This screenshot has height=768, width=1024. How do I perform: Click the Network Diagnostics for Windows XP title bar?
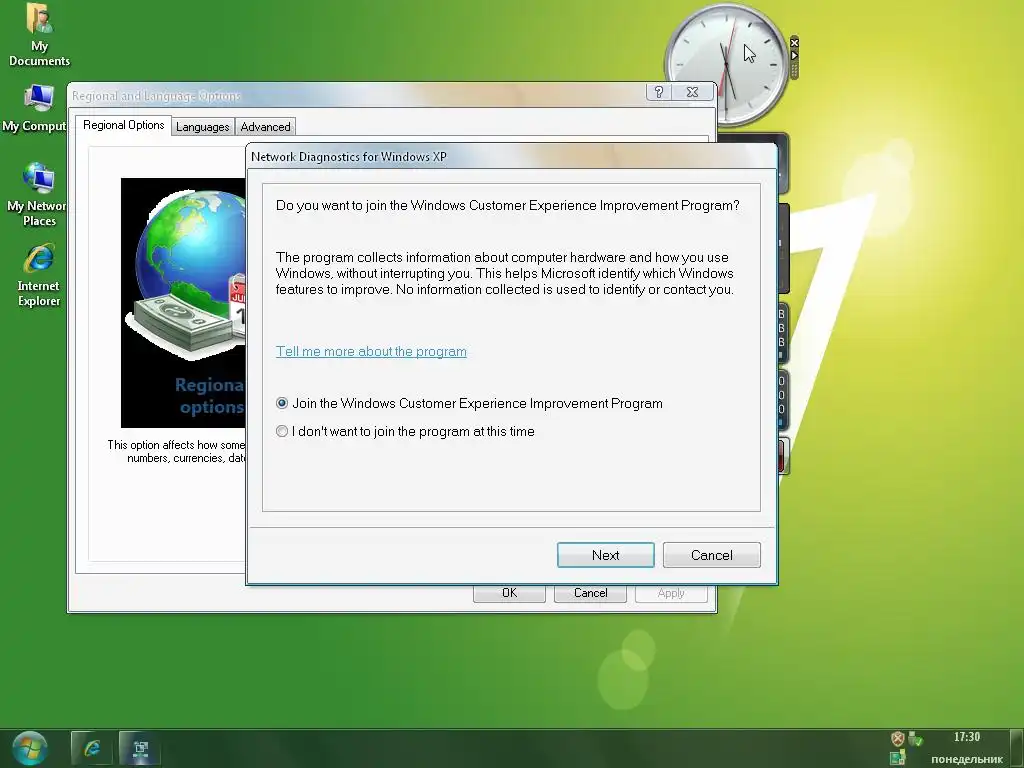511,157
